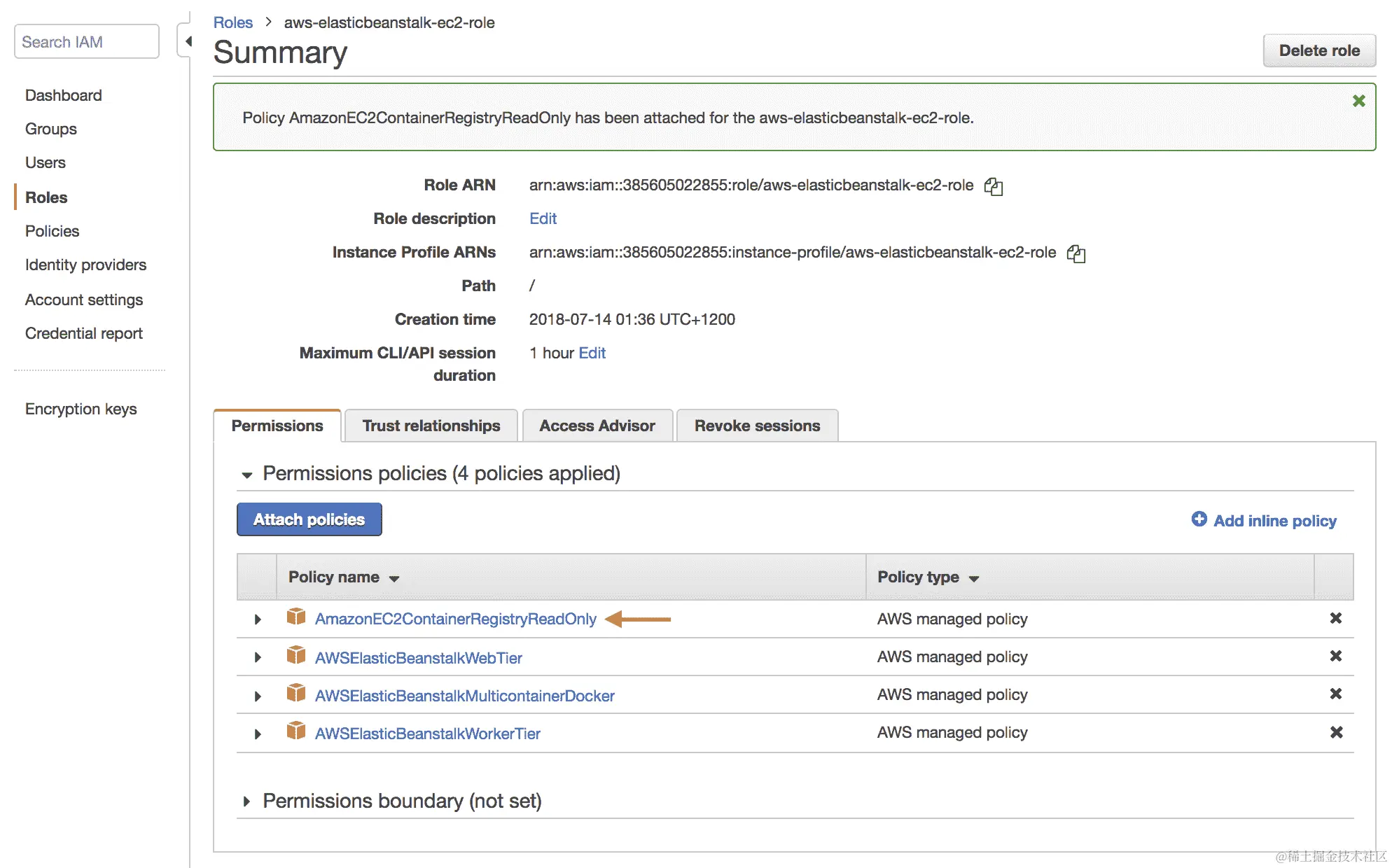
Task: Collapse the left navigation sidebar arrow
Action: pyautogui.click(x=188, y=41)
